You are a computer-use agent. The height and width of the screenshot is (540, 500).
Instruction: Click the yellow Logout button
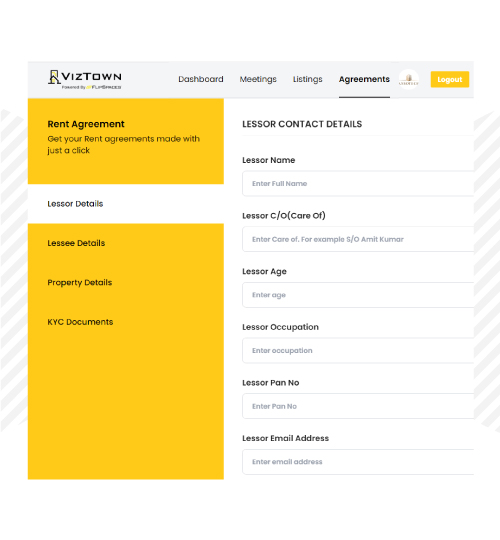(450, 79)
